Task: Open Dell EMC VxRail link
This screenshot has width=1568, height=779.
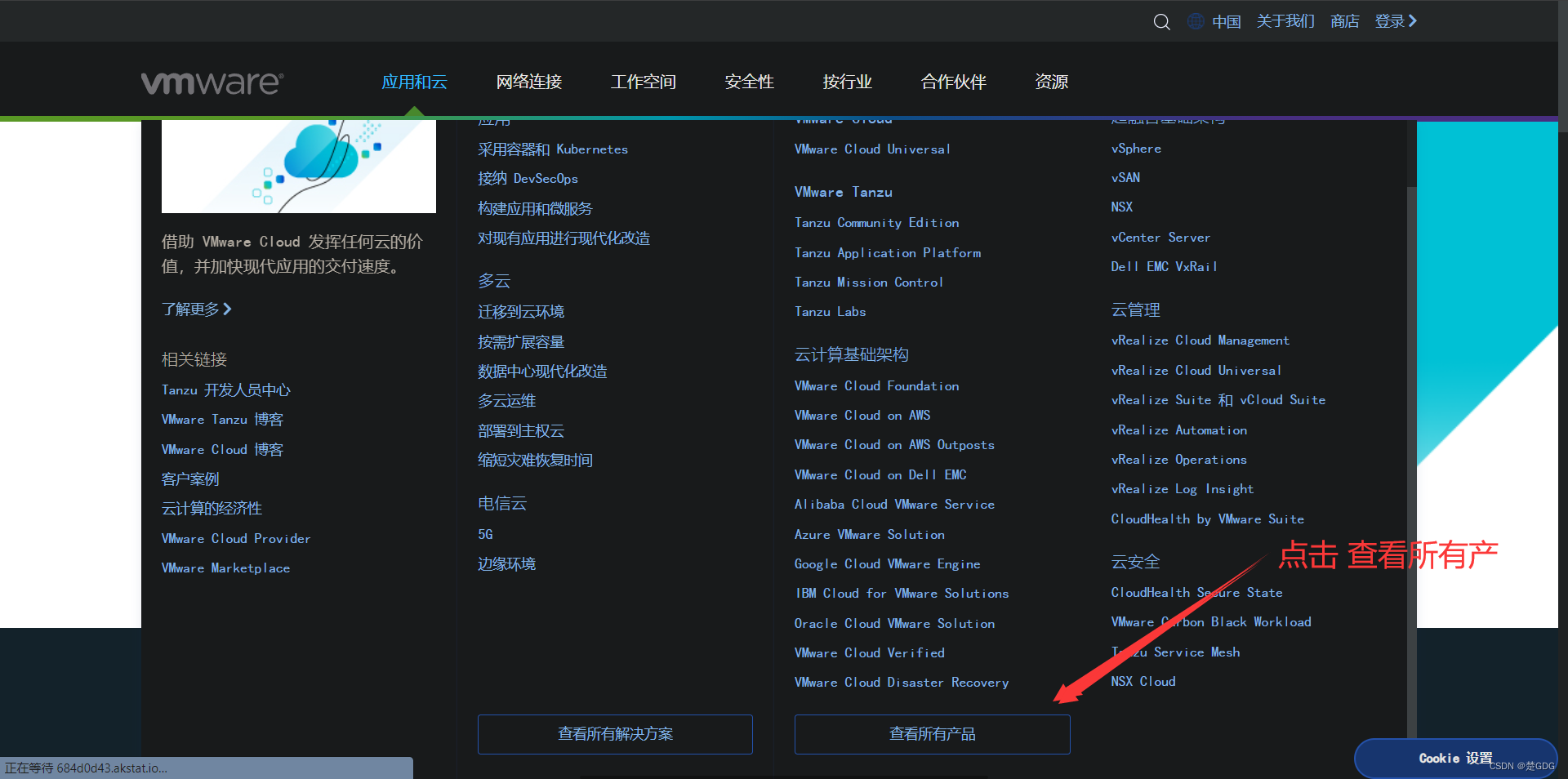Action: pyautogui.click(x=1164, y=267)
